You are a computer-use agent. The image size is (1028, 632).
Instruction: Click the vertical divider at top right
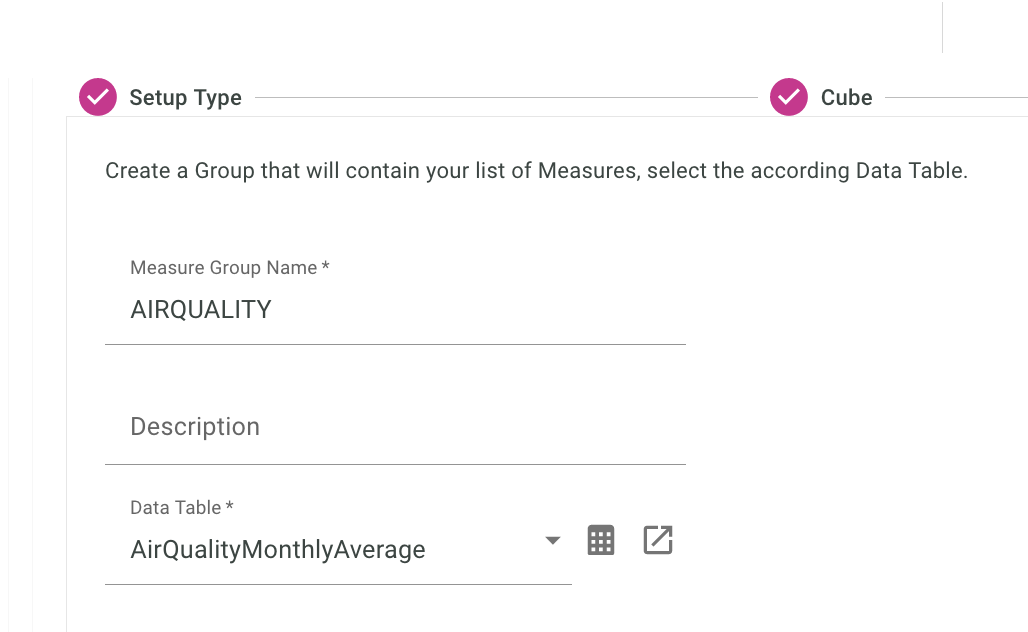(942, 27)
